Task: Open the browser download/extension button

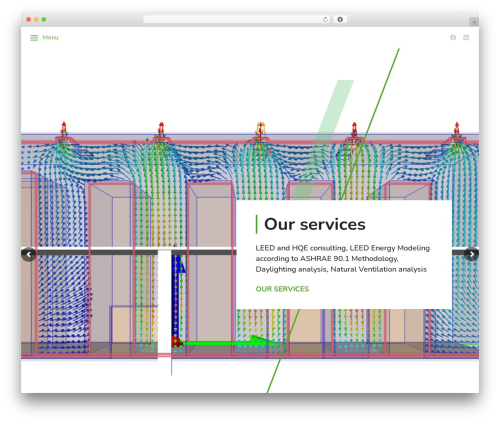Action: pos(340,19)
